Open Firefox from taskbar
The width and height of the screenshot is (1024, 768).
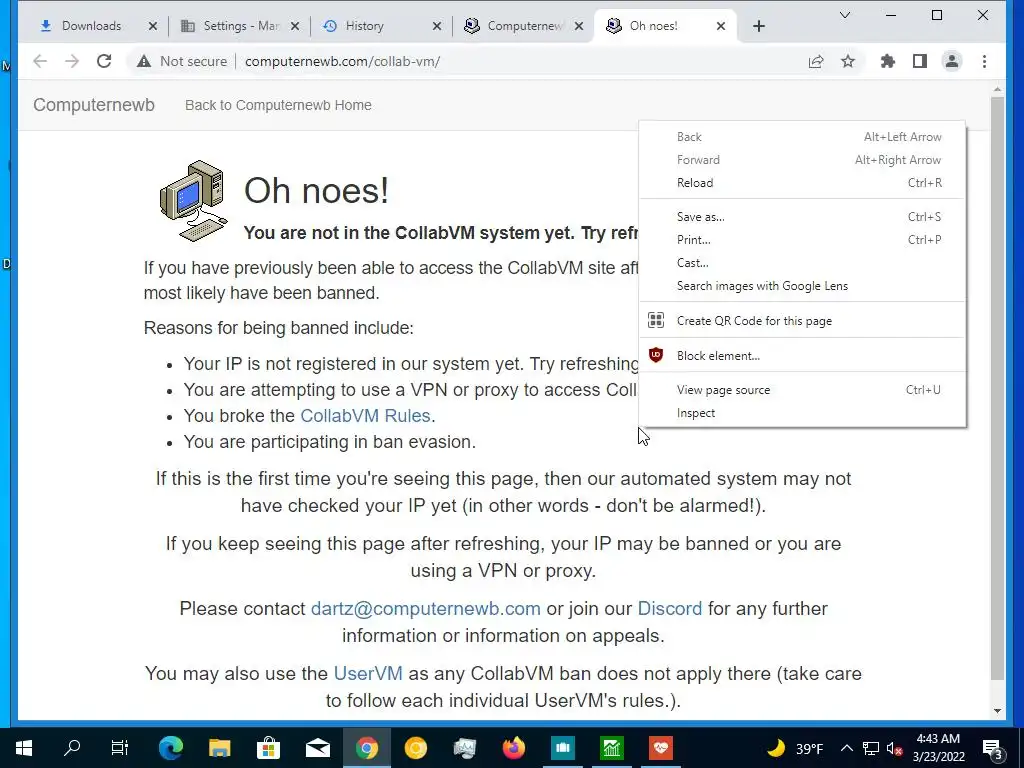(514, 748)
